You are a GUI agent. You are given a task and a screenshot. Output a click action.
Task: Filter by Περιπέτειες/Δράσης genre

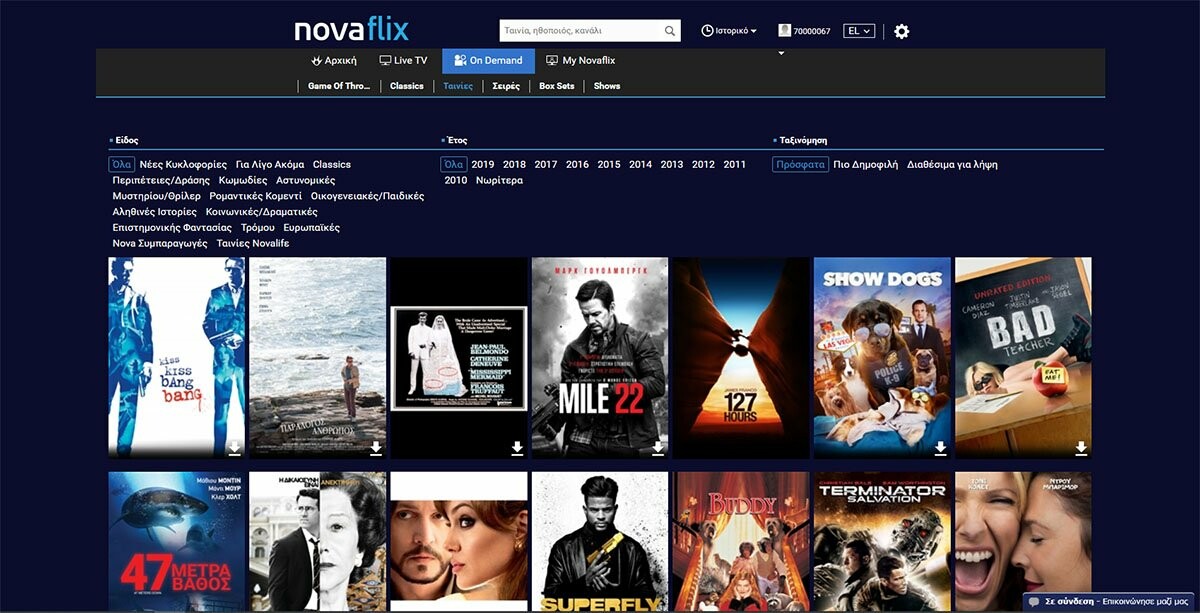[x=161, y=180]
